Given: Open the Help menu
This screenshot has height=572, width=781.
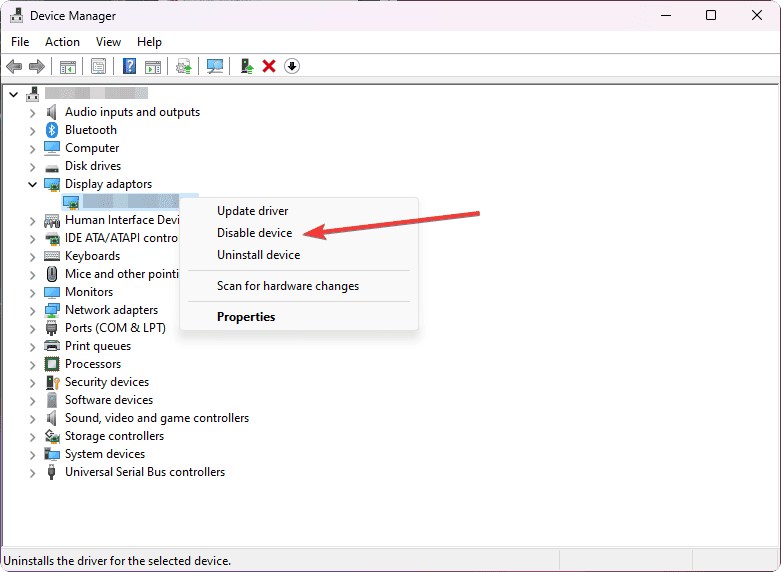Looking at the screenshot, I should (149, 42).
